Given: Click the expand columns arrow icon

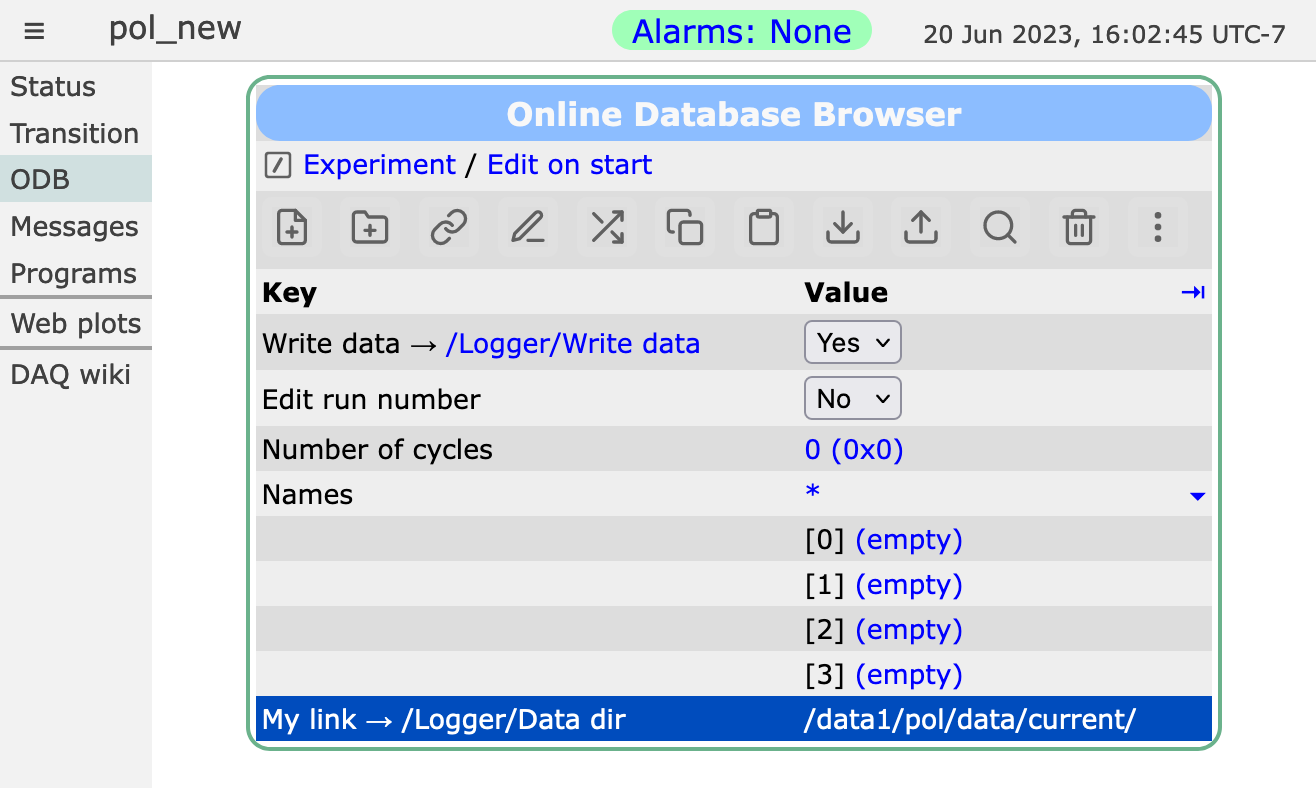Looking at the screenshot, I should point(1193,292).
